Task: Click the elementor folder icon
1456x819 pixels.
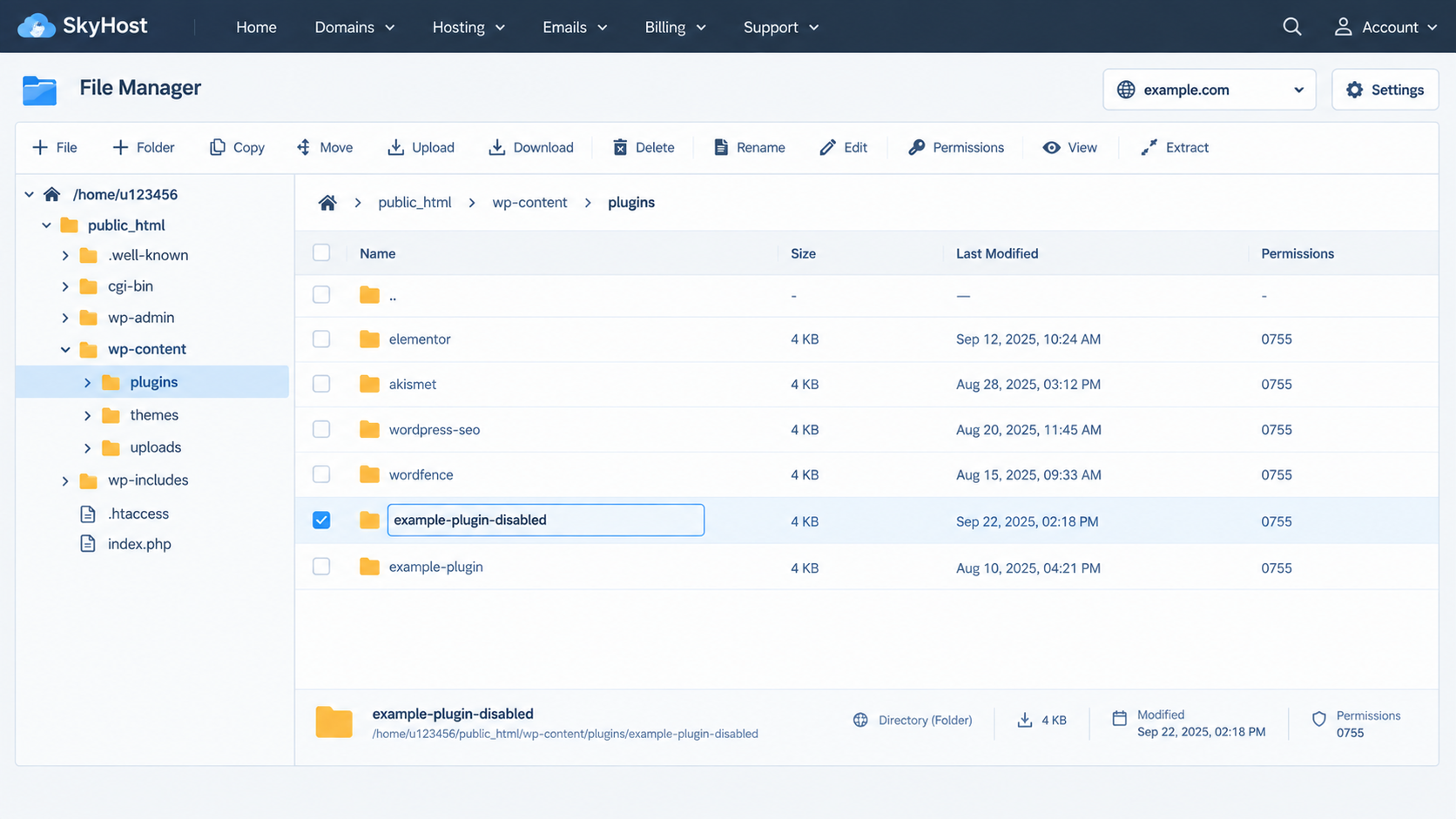Action: coord(369,339)
